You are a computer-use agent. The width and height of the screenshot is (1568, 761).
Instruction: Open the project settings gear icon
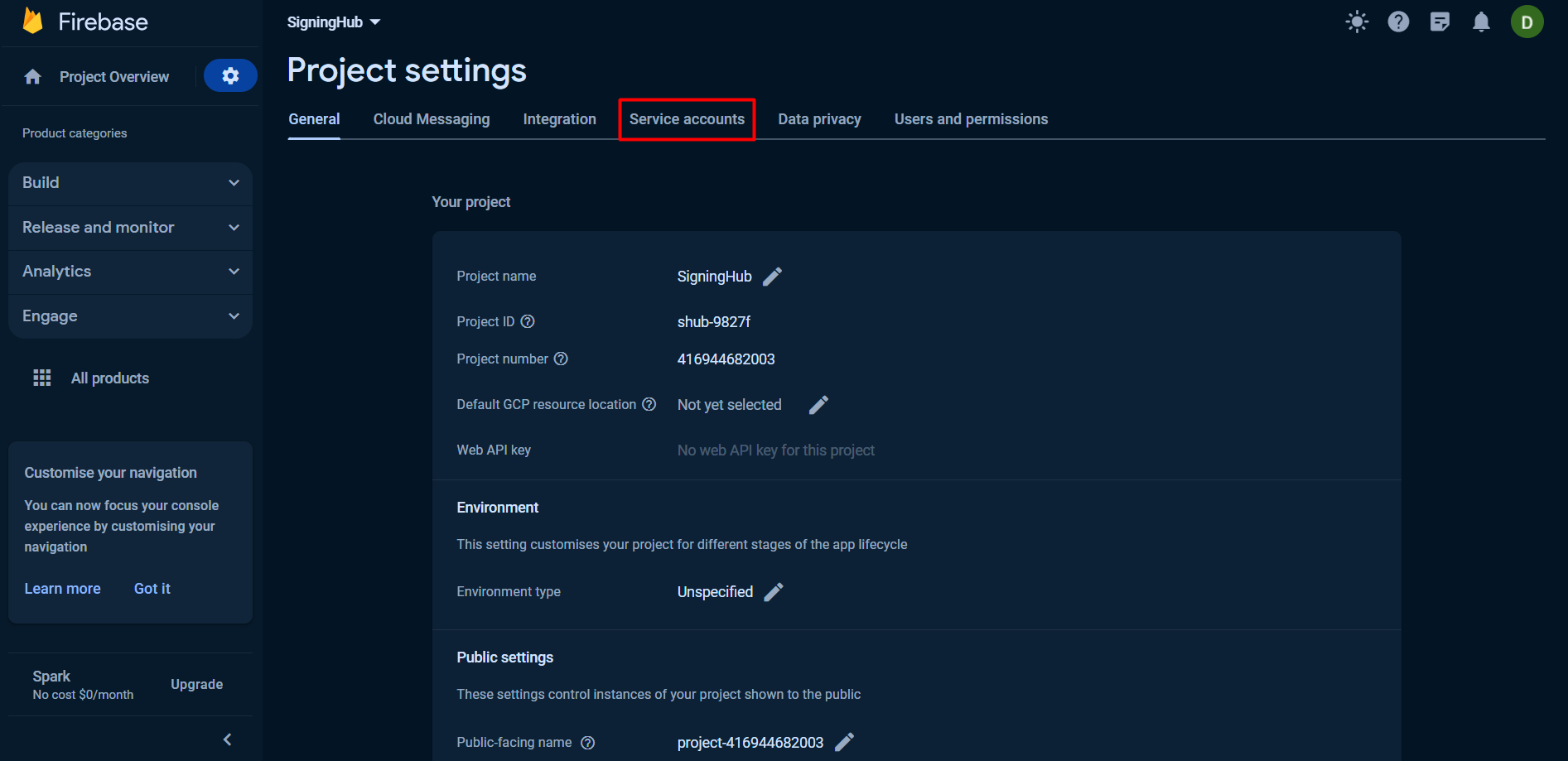pyautogui.click(x=230, y=76)
